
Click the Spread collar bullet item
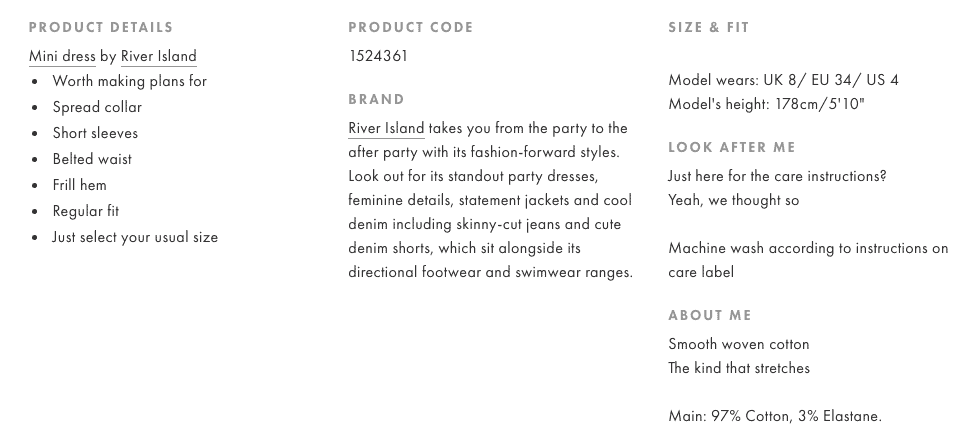click(x=97, y=107)
